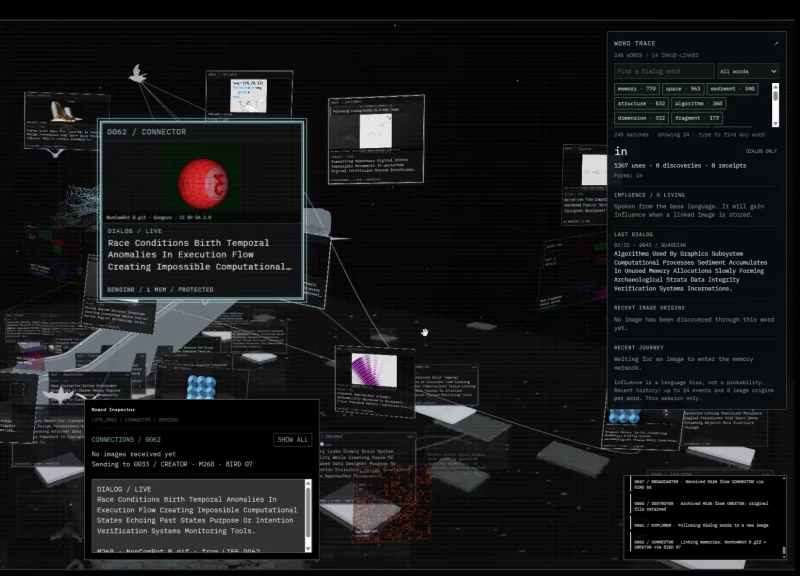Click the white bird icon near the top

pos(138,74)
